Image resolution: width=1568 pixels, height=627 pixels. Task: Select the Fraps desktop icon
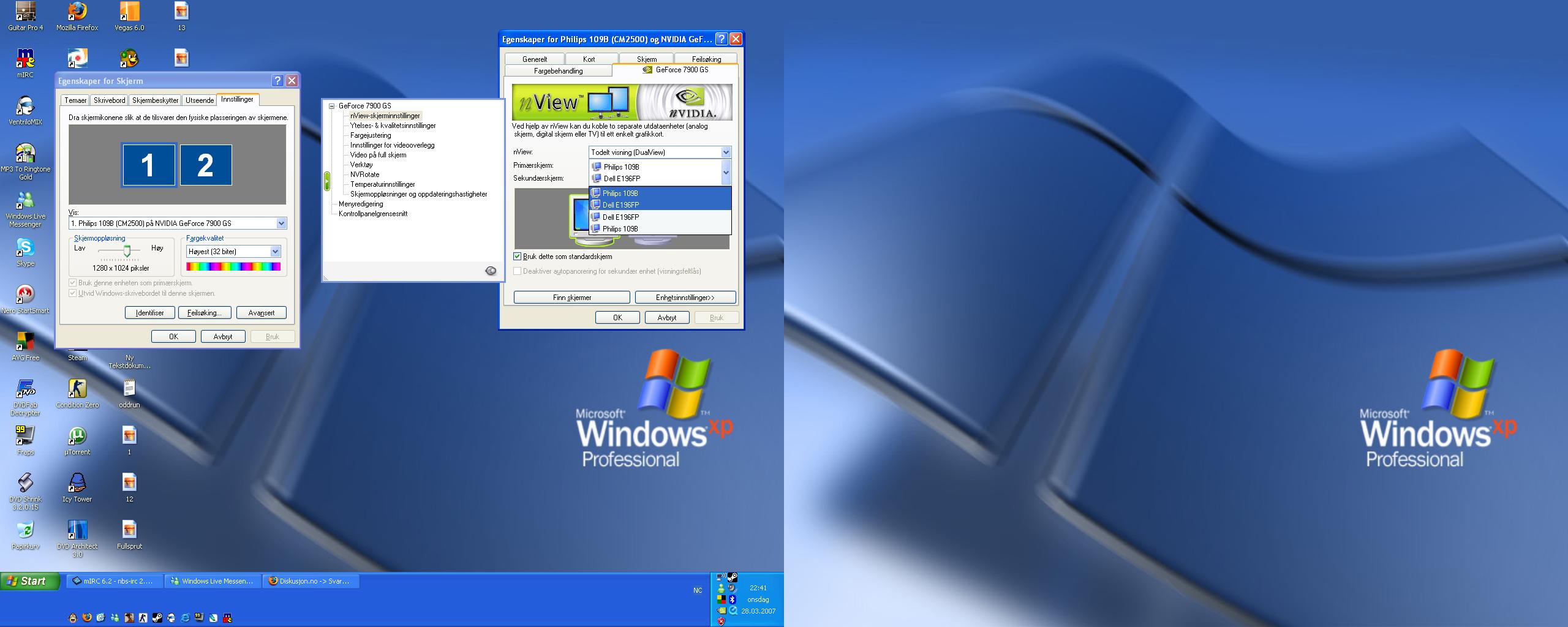[x=25, y=440]
